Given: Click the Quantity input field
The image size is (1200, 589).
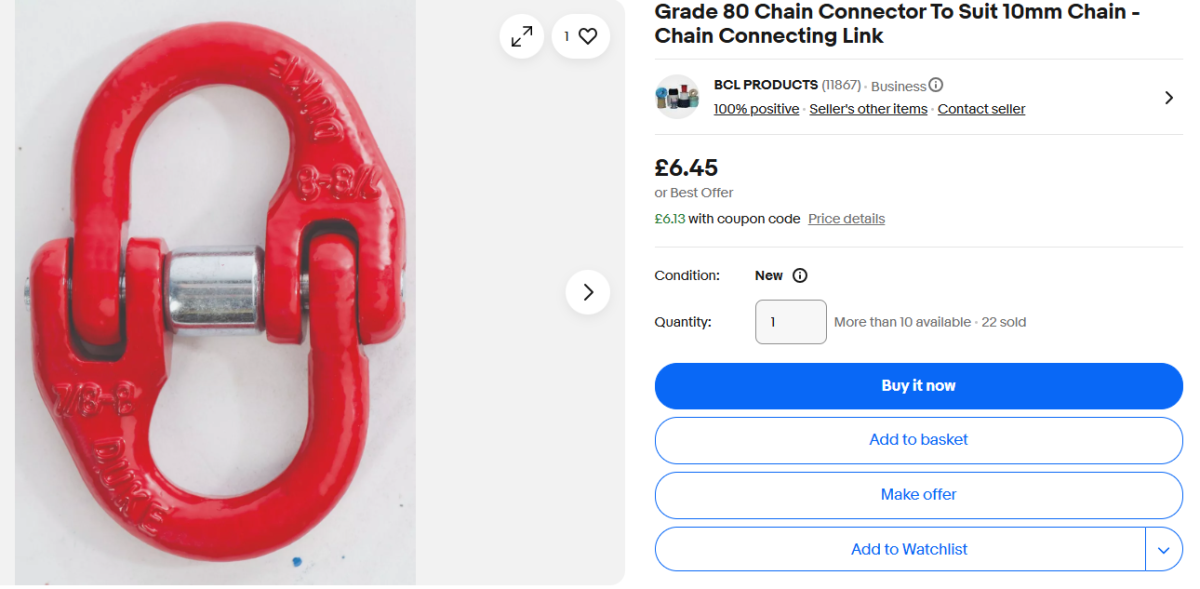Looking at the screenshot, I should (790, 322).
